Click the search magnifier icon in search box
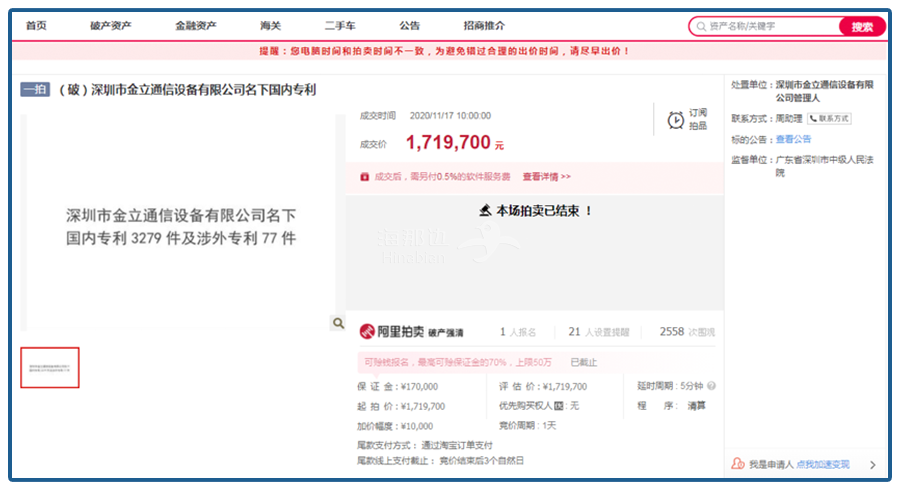The height and width of the screenshot is (489, 900). click(x=700, y=26)
